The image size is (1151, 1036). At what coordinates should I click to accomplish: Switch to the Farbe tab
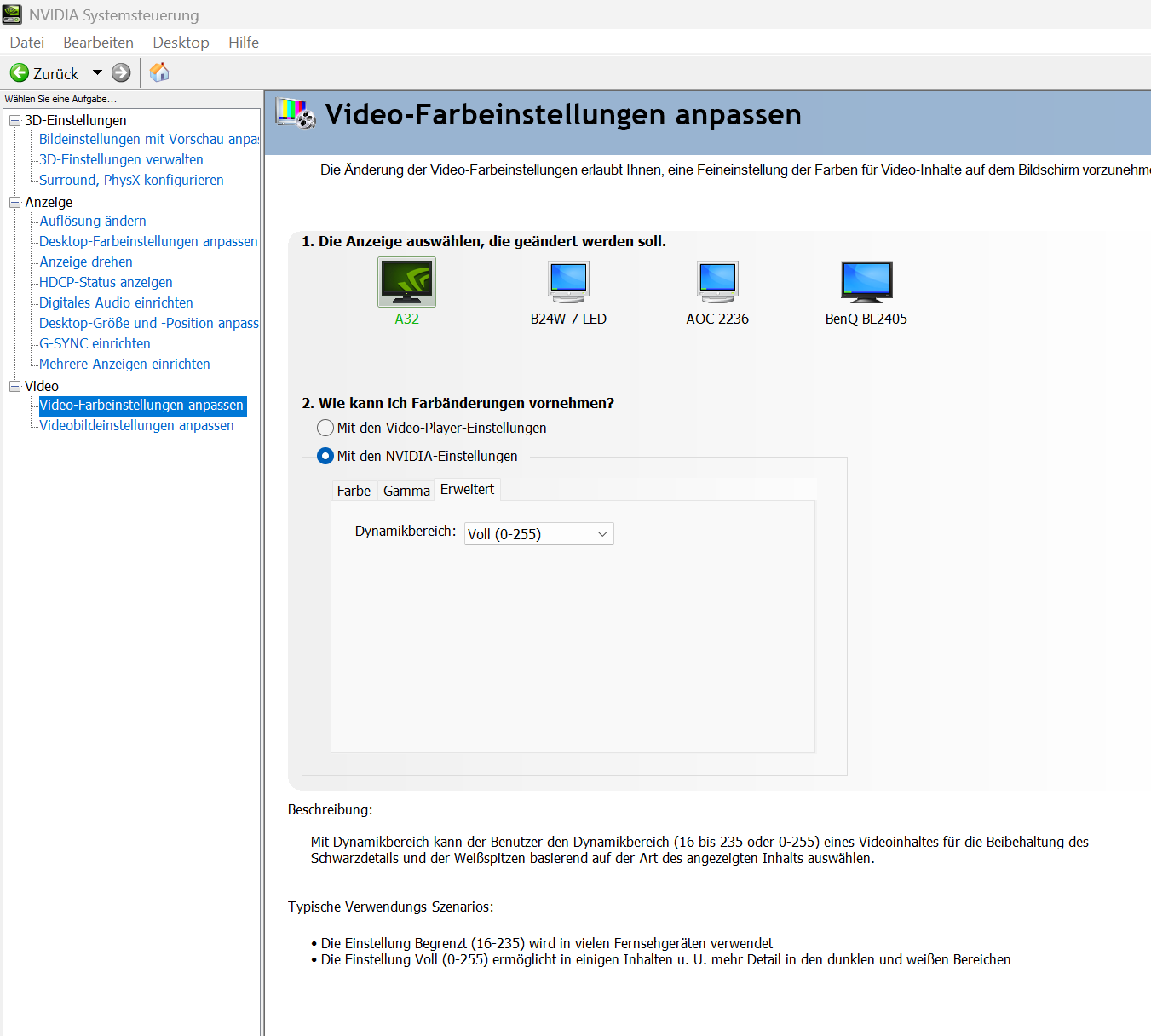[x=354, y=491]
